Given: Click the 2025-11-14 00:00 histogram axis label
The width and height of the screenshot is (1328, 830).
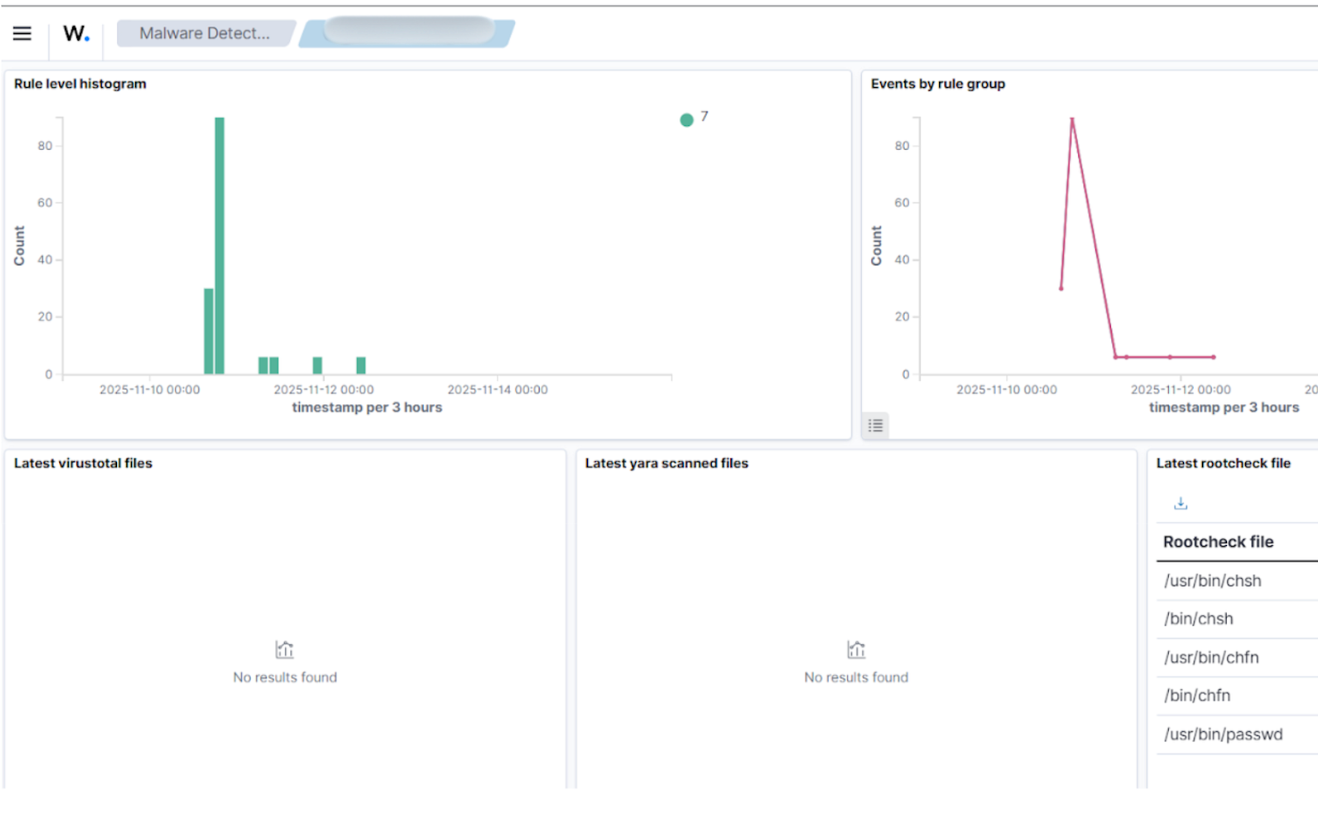Looking at the screenshot, I should pos(498,390).
